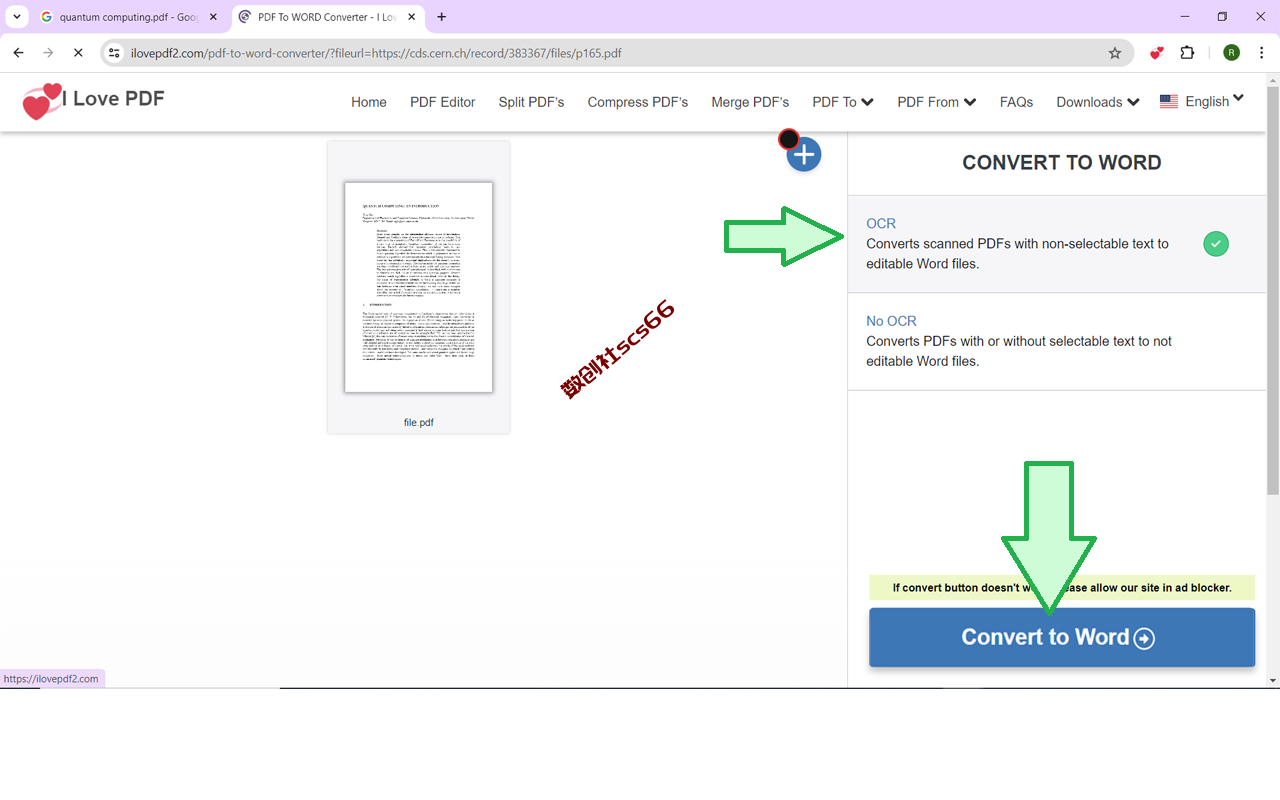1280x800 pixels.
Task: Click the green OCR selected checkmark
Action: tap(1216, 244)
